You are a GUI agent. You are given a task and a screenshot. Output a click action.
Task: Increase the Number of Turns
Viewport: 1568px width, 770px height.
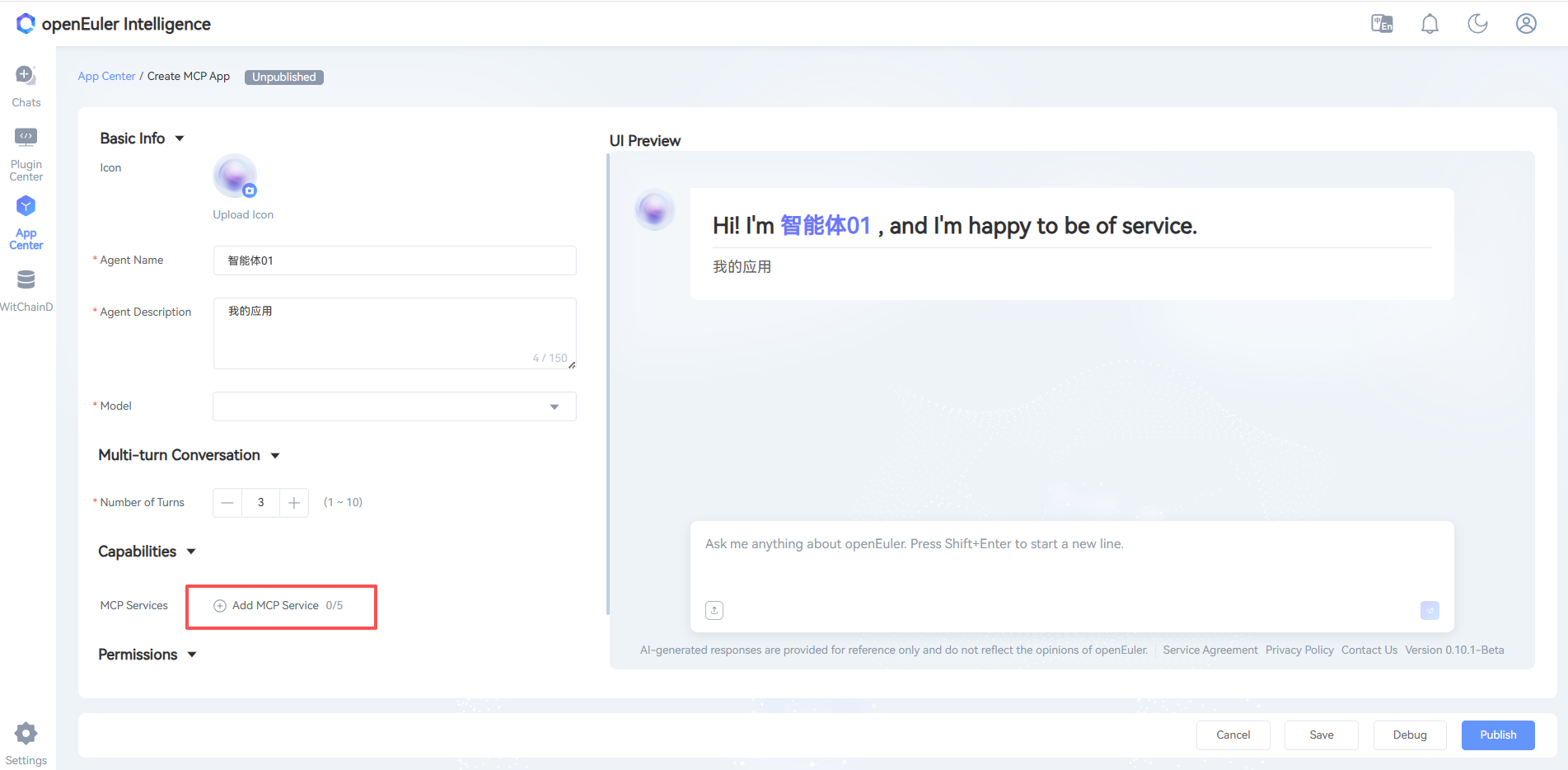[x=294, y=503]
